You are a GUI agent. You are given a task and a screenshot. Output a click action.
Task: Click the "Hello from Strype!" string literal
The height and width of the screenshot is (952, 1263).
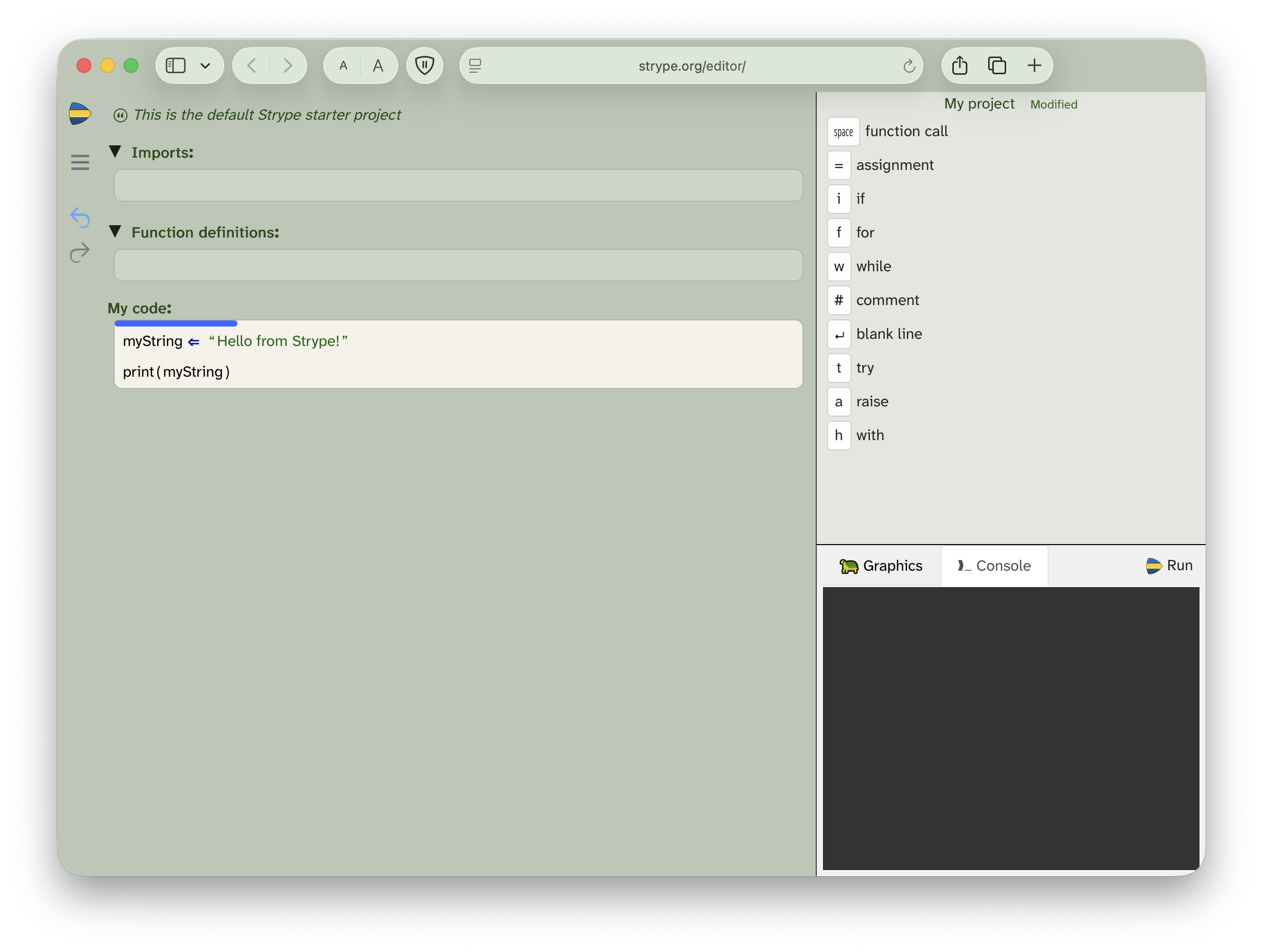click(x=278, y=341)
